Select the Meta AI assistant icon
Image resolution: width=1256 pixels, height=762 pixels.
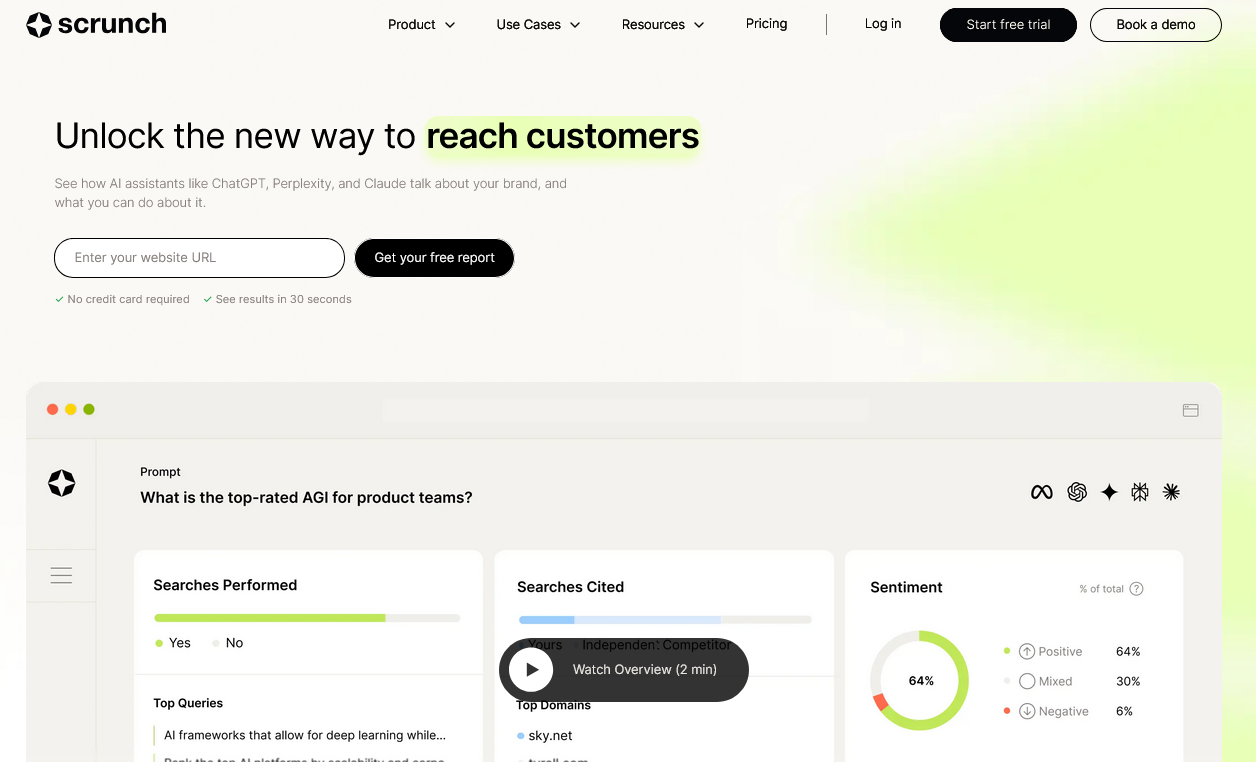pyautogui.click(x=1041, y=492)
